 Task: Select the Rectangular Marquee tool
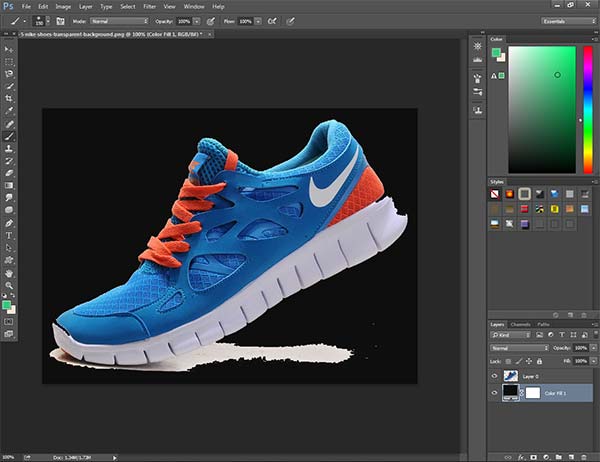point(8,62)
